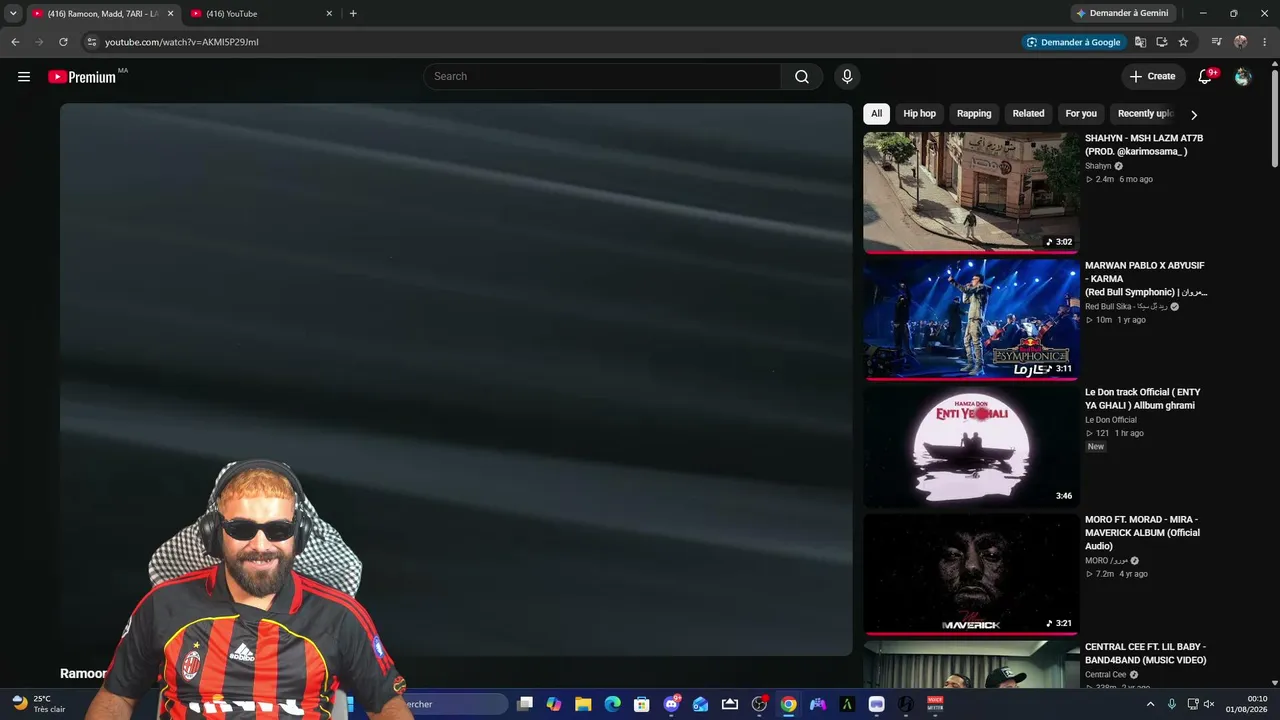Viewport: 1280px width, 720px height.
Task: Open the ENTI YA GHALI thumbnail
Action: (x=972, y=446)
